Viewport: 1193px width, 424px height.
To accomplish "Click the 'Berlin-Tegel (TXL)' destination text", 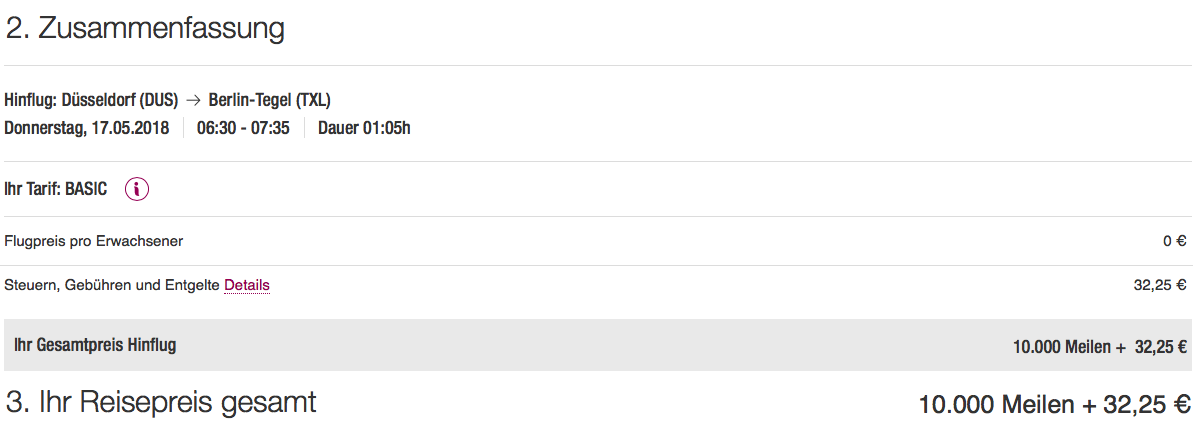I will click(x=269, y=100).
